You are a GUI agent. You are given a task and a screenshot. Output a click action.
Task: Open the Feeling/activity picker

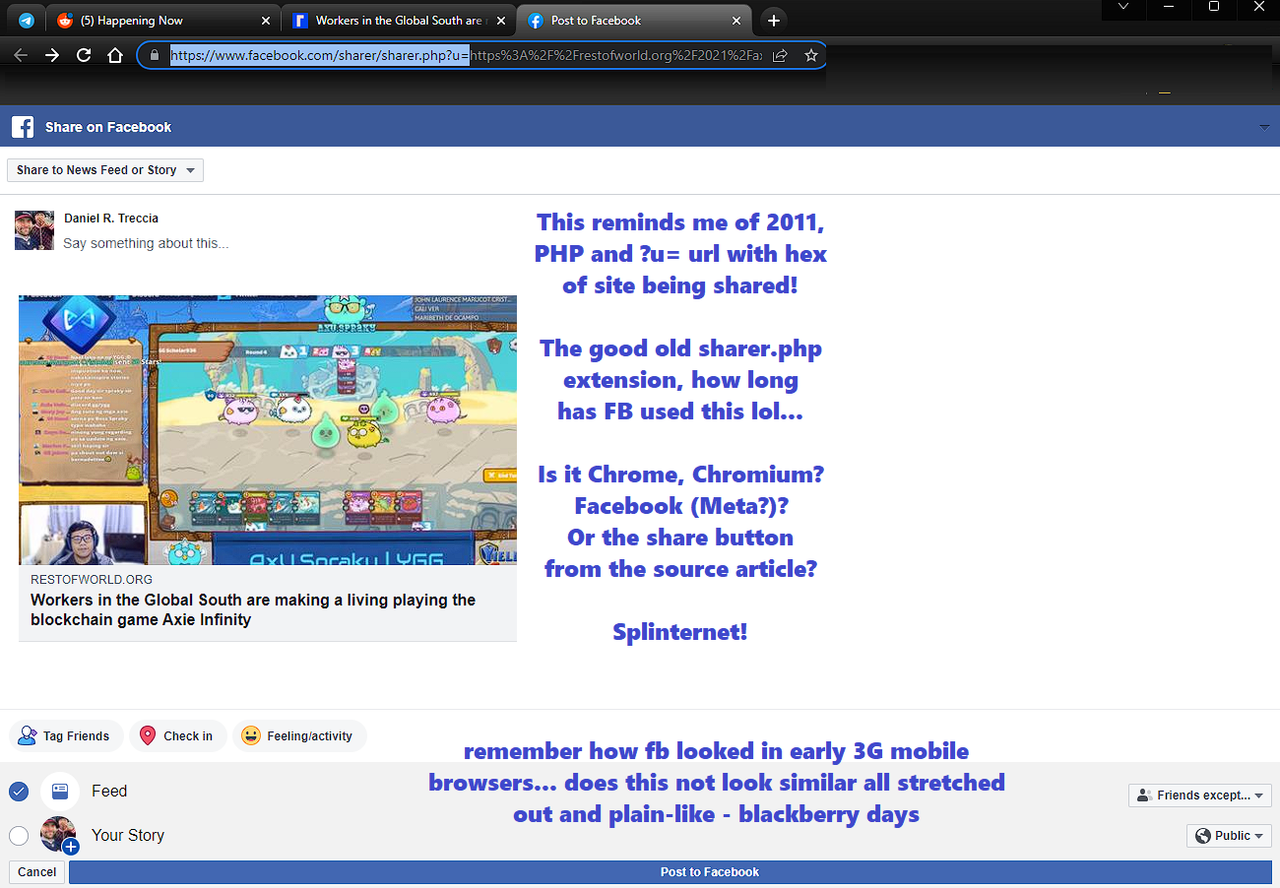[299, 736]
